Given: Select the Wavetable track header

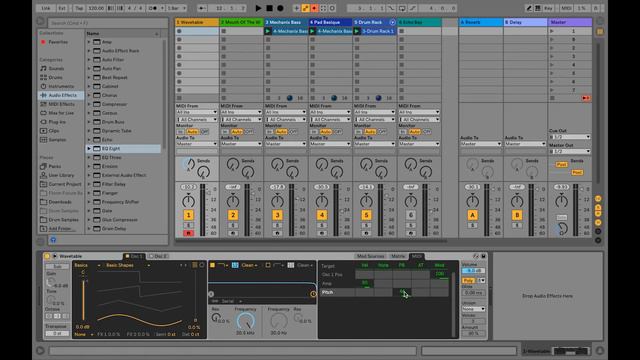Looking at the screenshot, I should coord(197,22).
